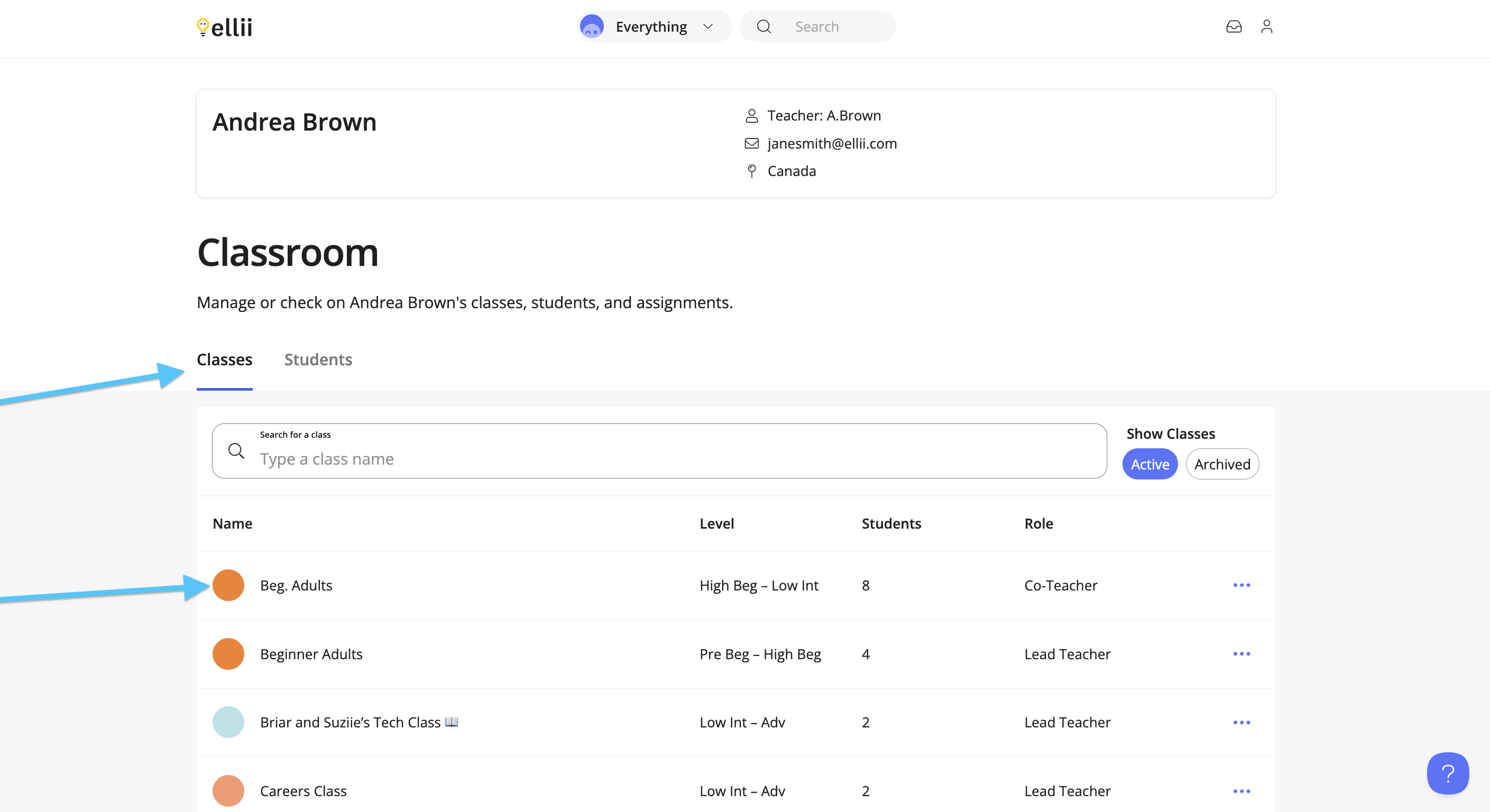Show Archived classes filter
1490x812 pixels.
coord(1221,464)
